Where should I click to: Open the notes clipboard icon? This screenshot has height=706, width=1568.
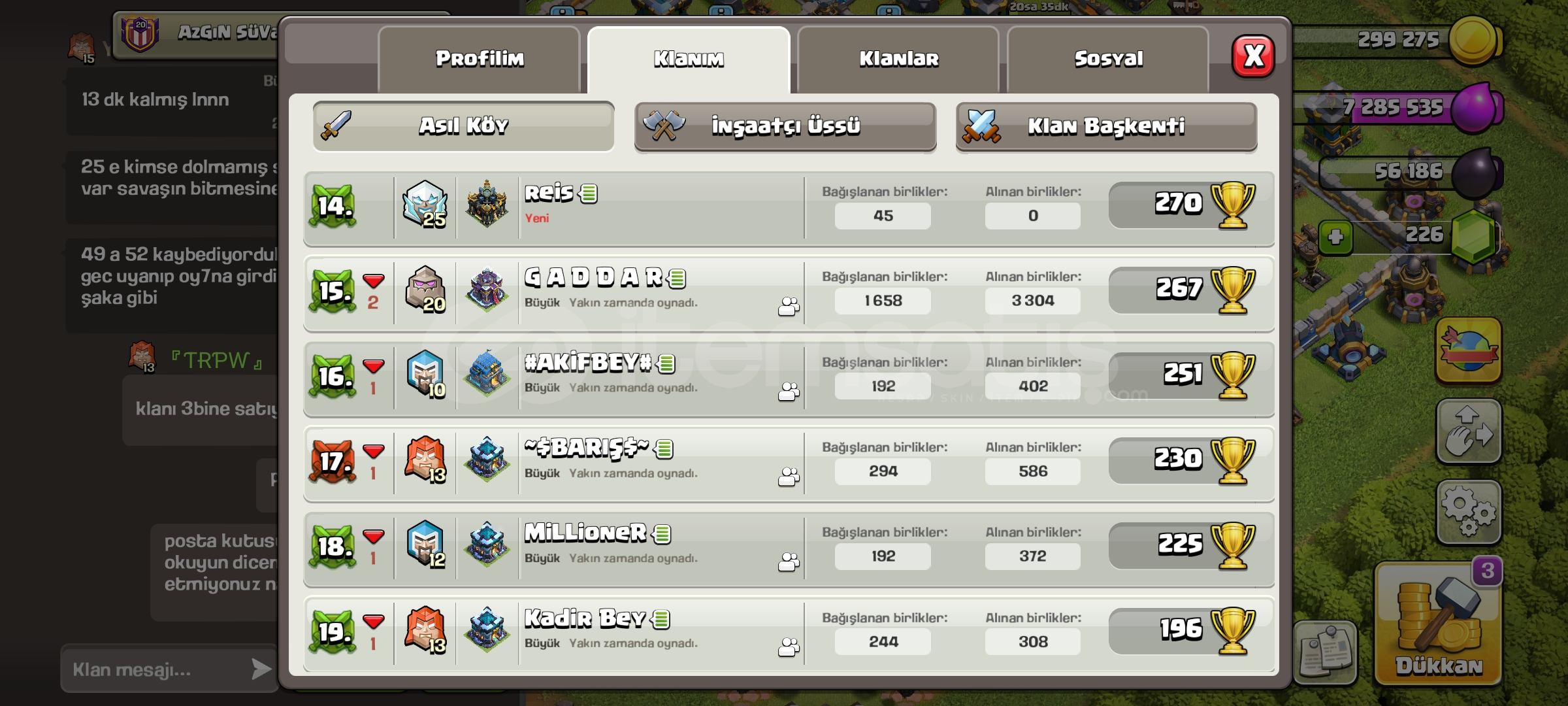(x=1325, y=652)
